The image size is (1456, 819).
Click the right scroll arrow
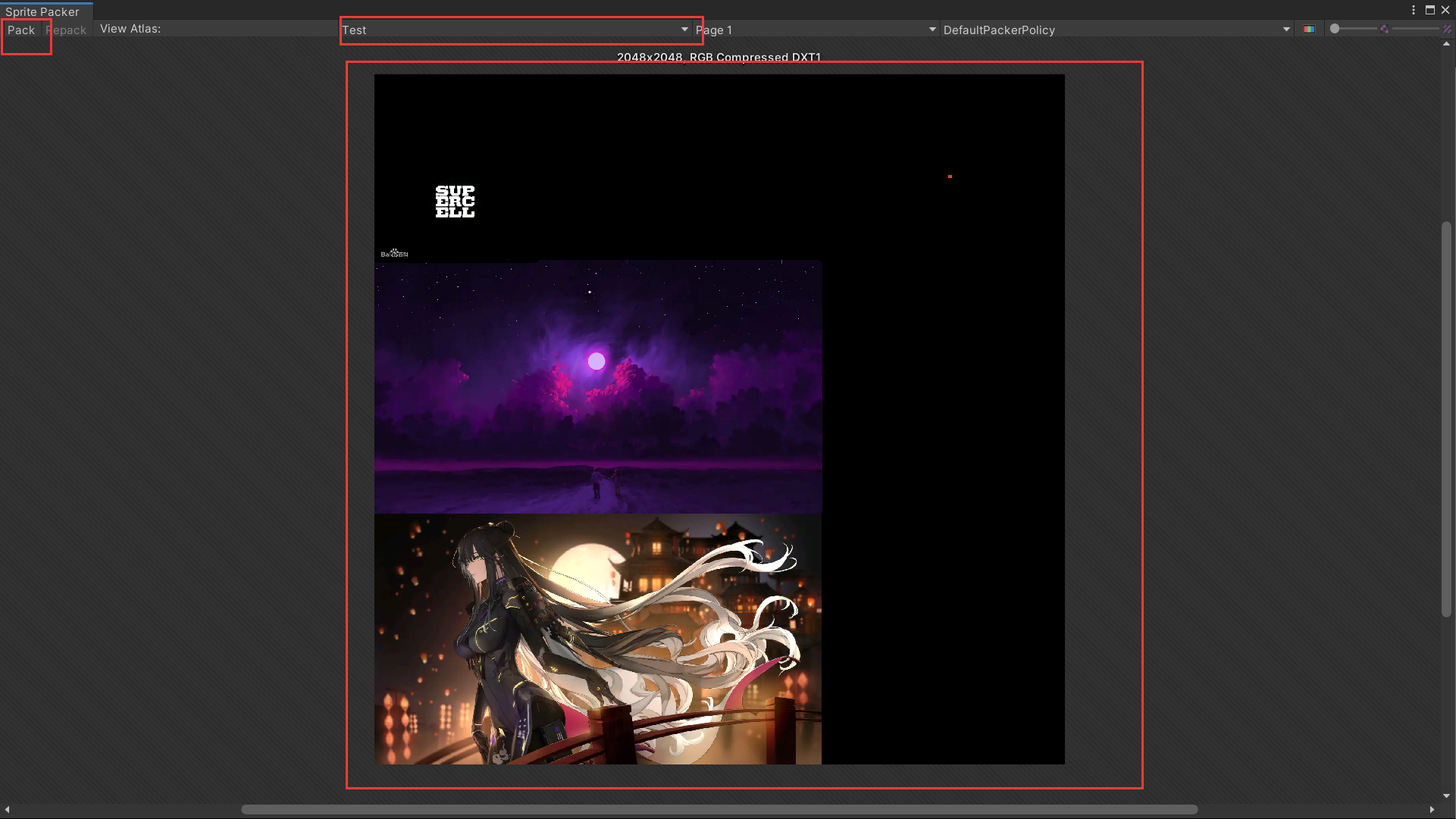[x=1431, y=809]
